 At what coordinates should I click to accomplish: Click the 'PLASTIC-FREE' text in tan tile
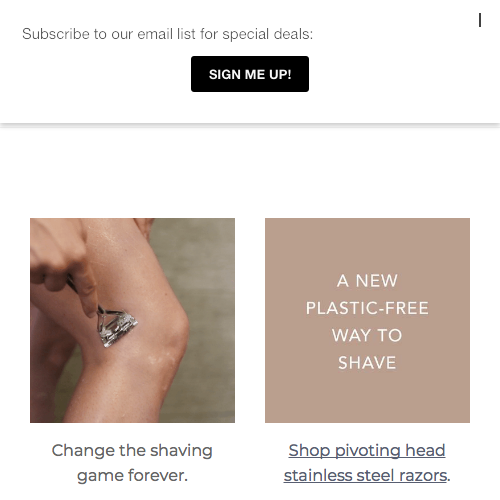367,308
